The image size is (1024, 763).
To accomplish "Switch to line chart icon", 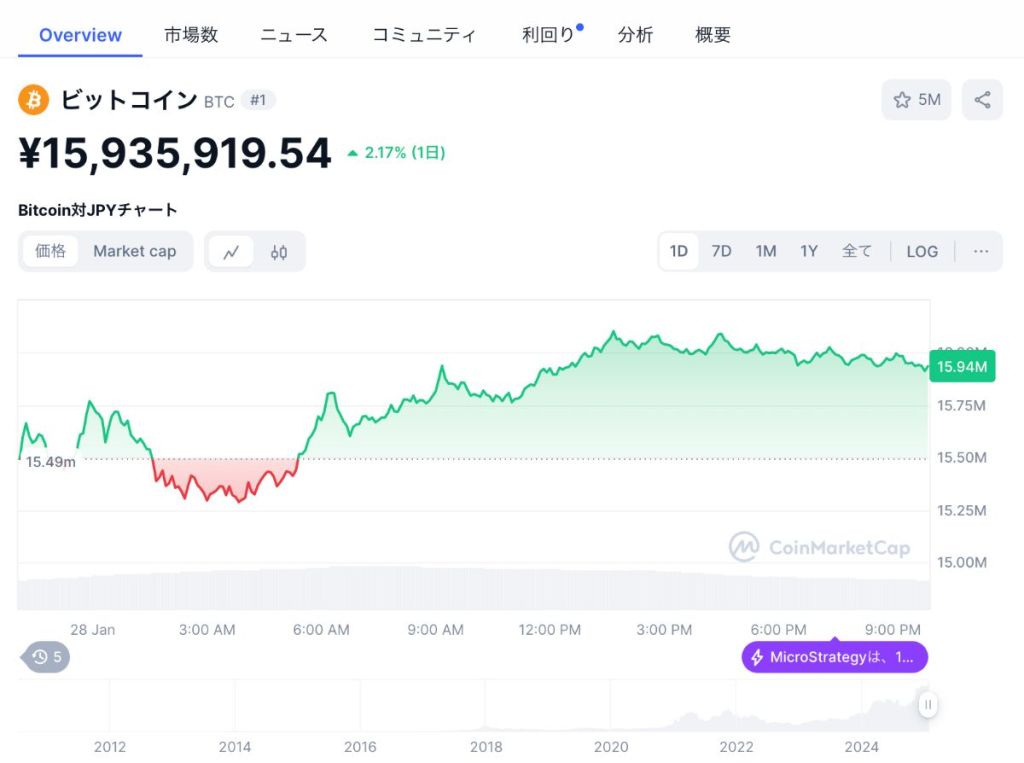I will click(x=231, y=252).
